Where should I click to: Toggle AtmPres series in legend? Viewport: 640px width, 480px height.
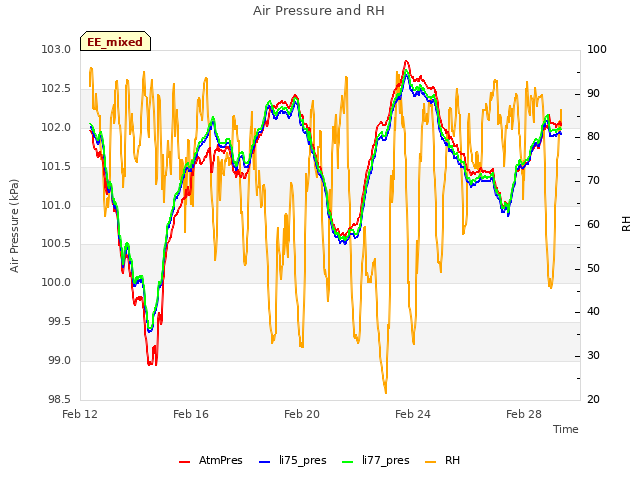(x=211, y=460)
